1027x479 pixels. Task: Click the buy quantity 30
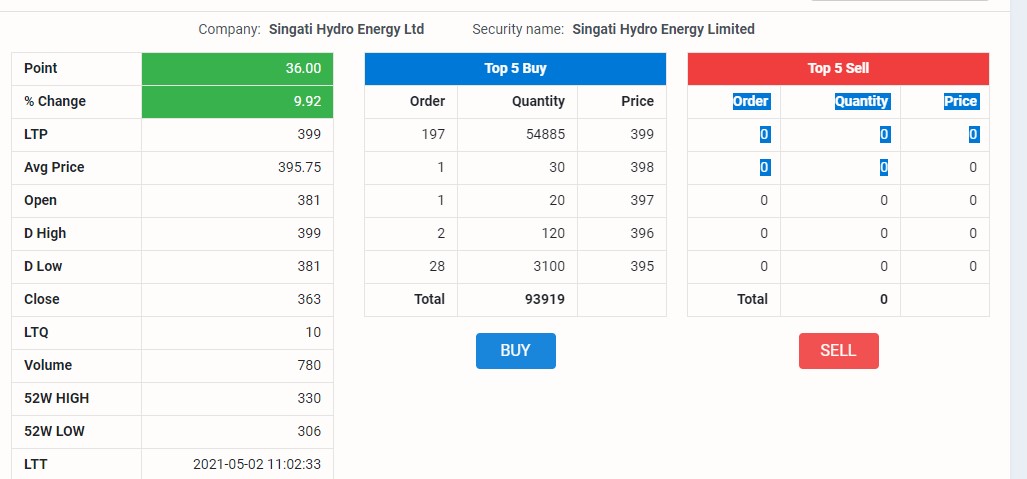(557, 167)
